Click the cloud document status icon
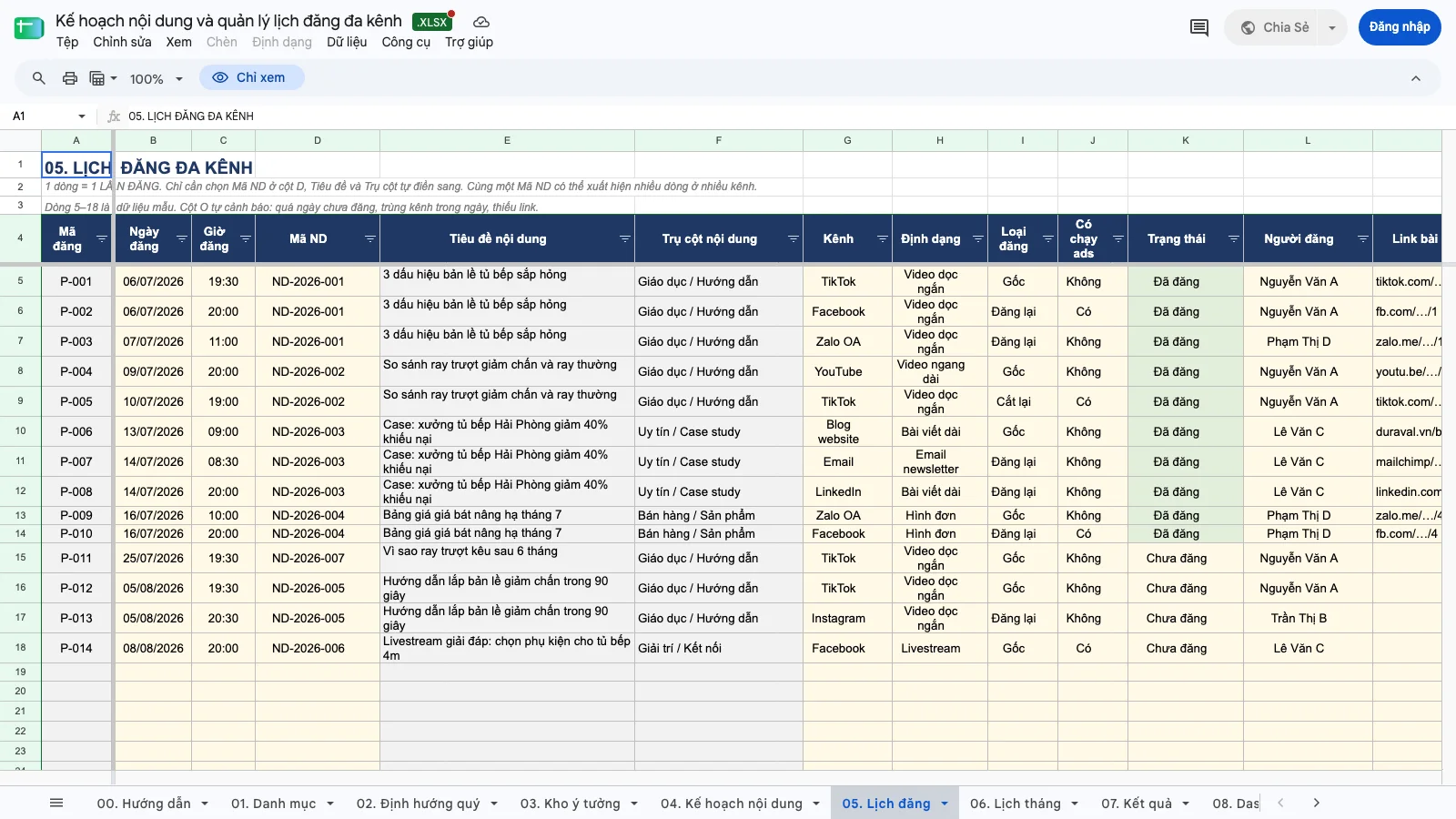The height and width of the screenshot is (819, 1456). (481, 22)
